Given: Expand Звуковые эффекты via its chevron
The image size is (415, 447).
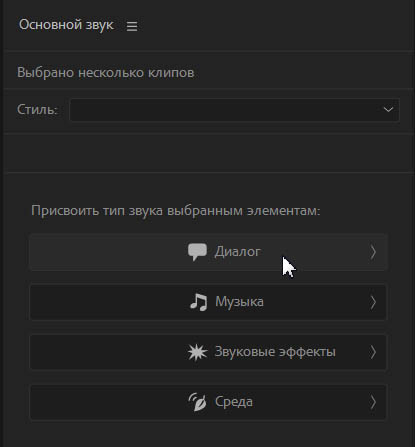Looking at the screenshot, I should [x=373, y=352].
